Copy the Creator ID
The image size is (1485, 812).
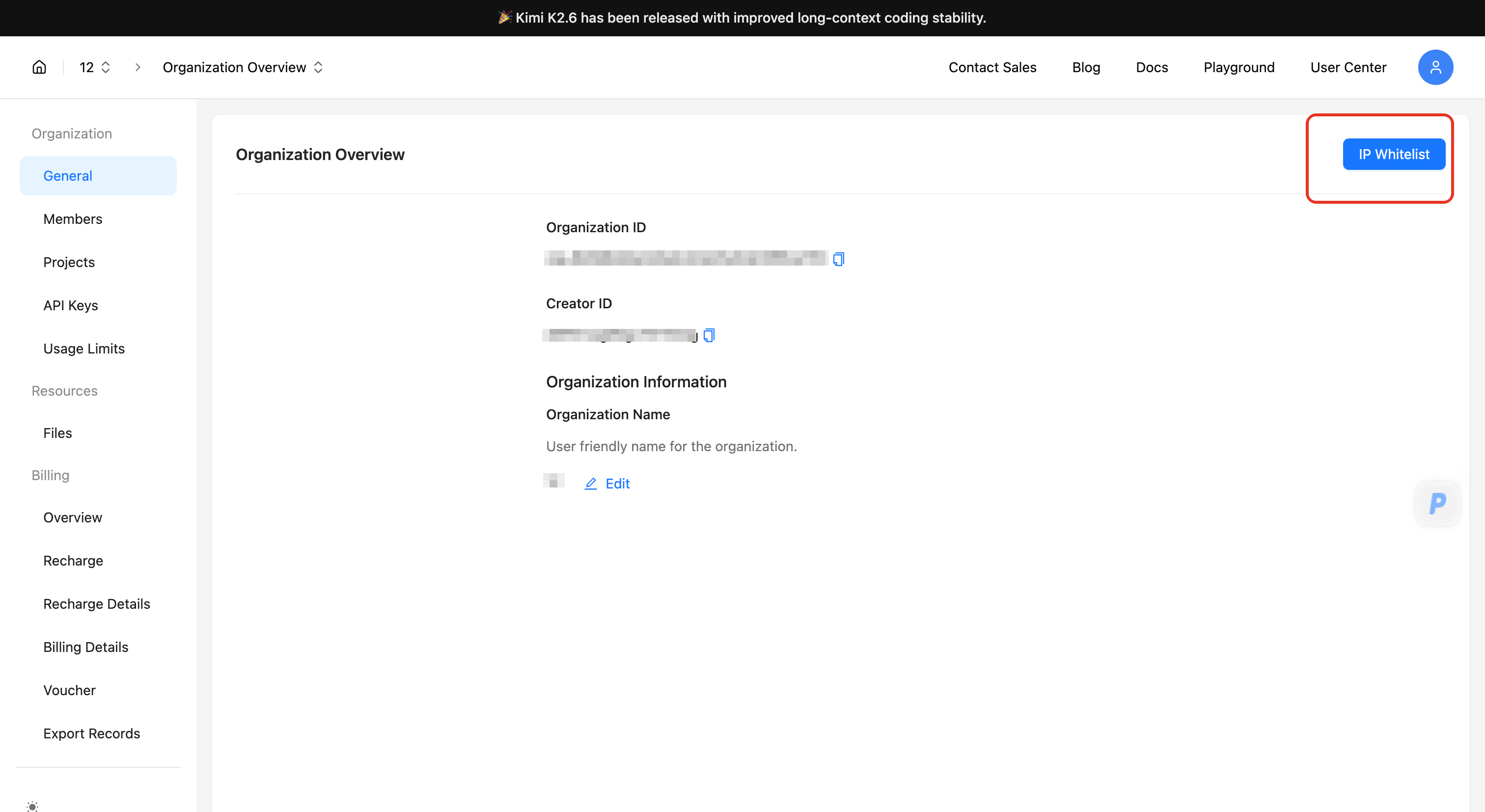pos(709,335)
